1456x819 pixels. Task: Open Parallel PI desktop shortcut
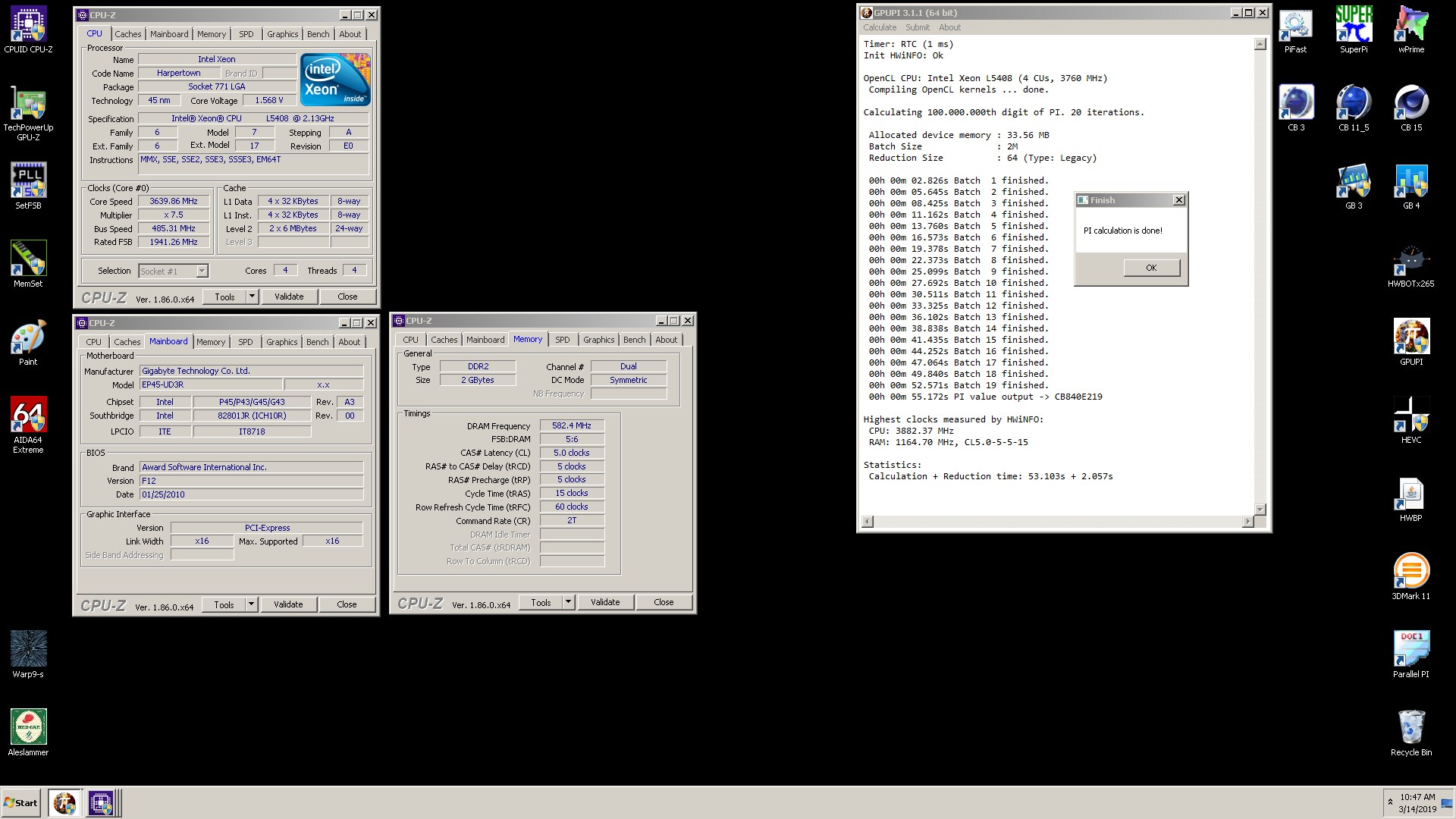1411,655
